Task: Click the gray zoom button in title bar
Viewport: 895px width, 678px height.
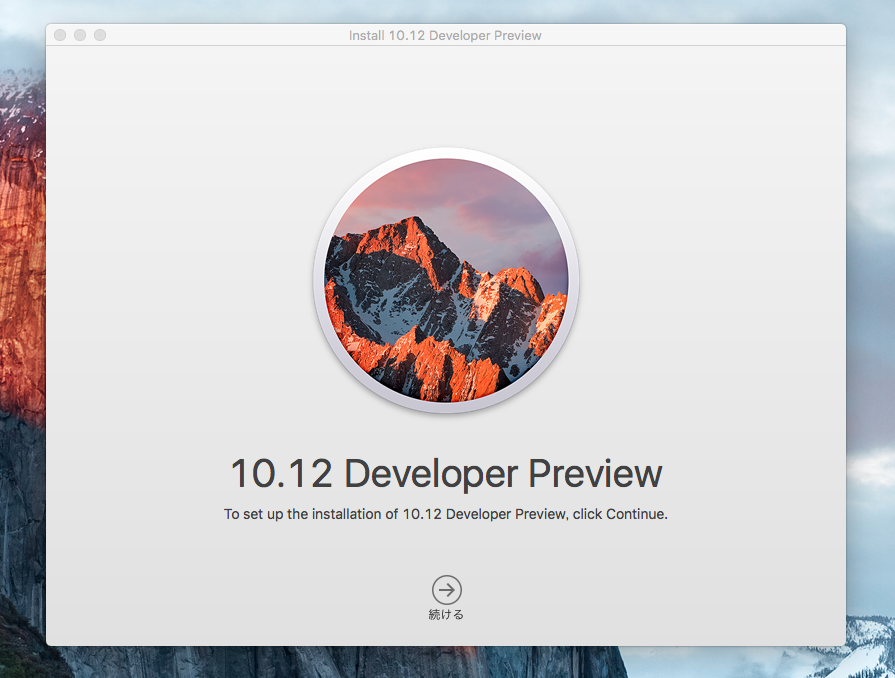Action: pyautogui.click(x=100, y=35)
